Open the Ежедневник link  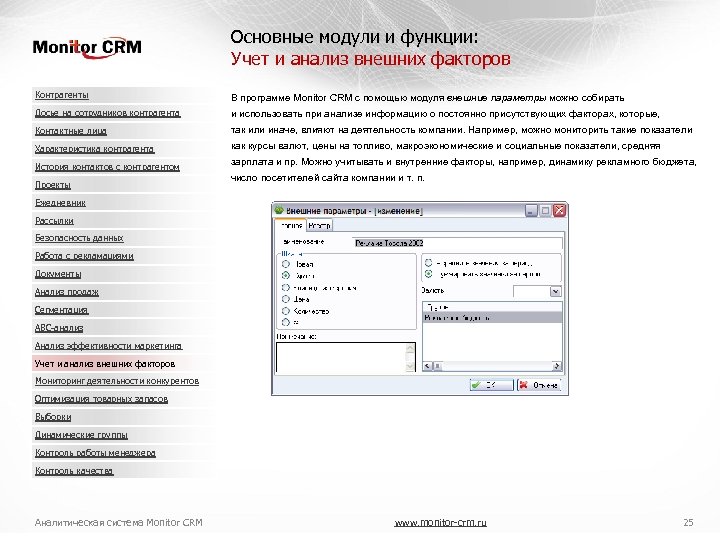click(60, 203)
